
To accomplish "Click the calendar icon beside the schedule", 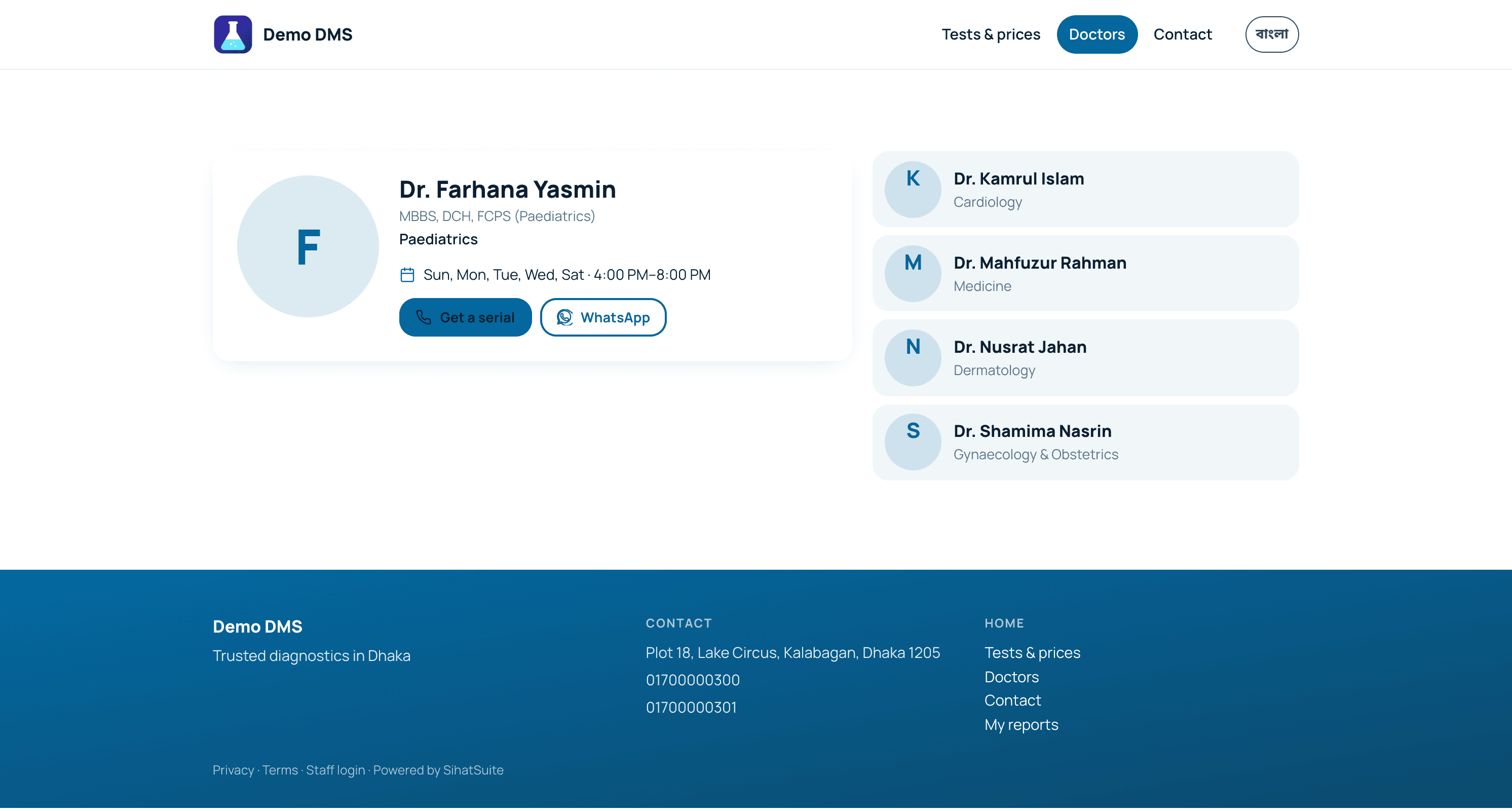I will click(407, 275).
